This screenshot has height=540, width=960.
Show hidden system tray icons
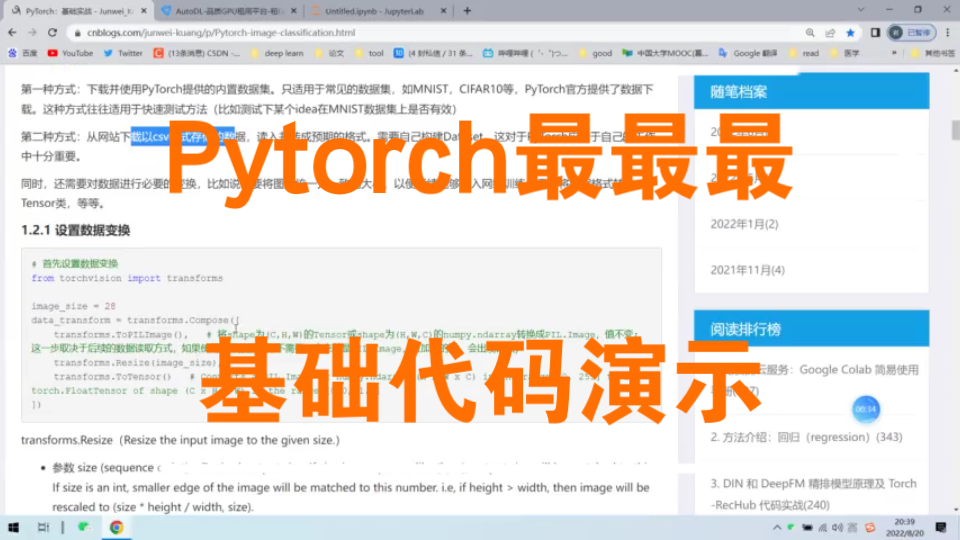(x=777, y=527)
